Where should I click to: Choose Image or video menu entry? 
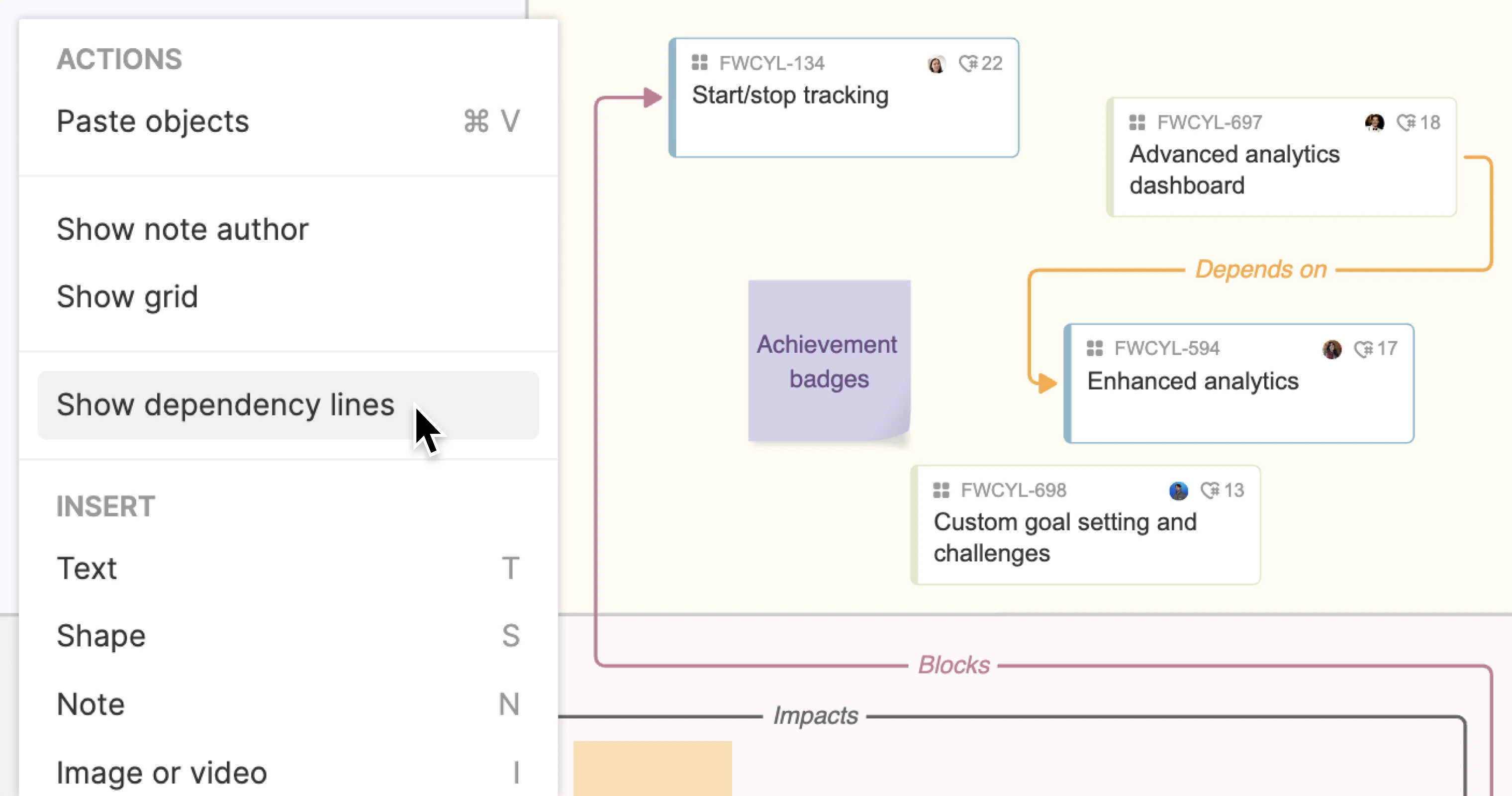click(162, 772)
